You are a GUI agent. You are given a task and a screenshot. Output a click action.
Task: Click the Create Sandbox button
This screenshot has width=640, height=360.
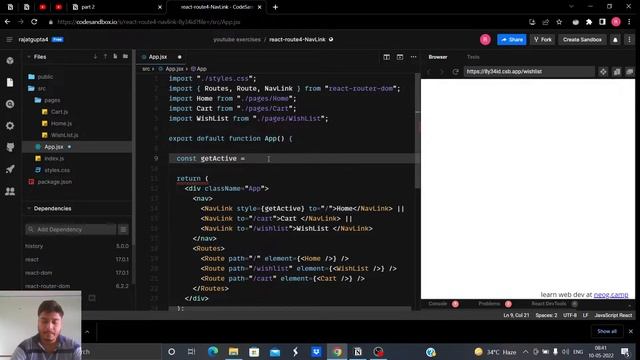click(582, 40)
